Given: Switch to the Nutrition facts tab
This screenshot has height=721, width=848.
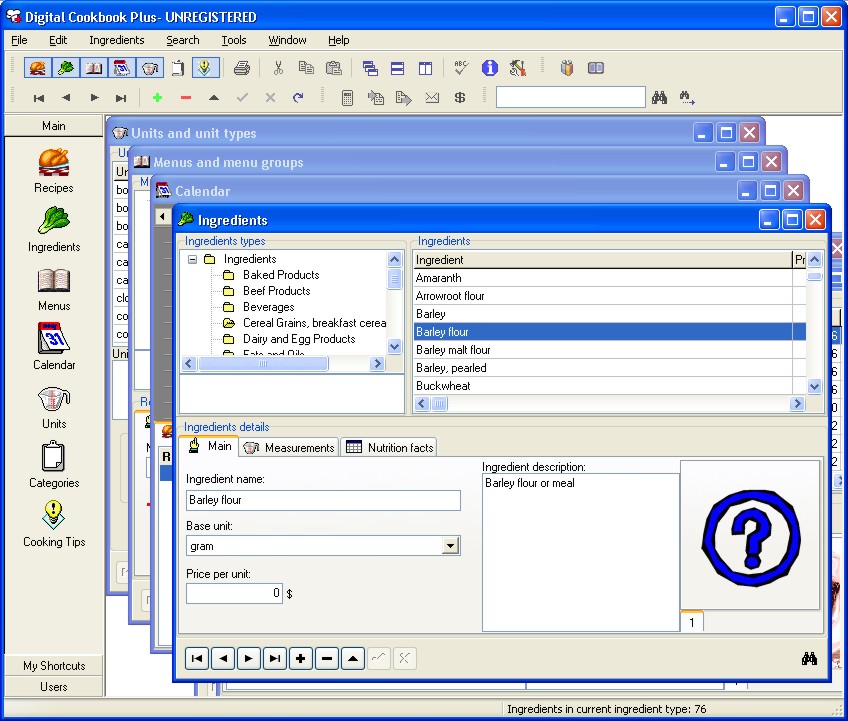Looking at the screenshot, I should point(389,447).
